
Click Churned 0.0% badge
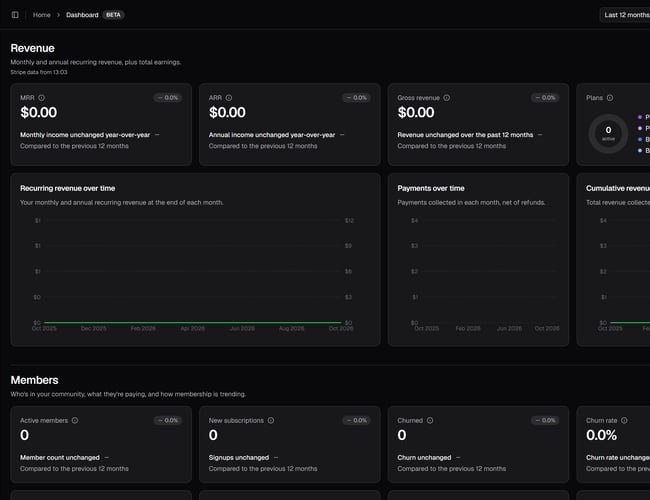(545, 420)
